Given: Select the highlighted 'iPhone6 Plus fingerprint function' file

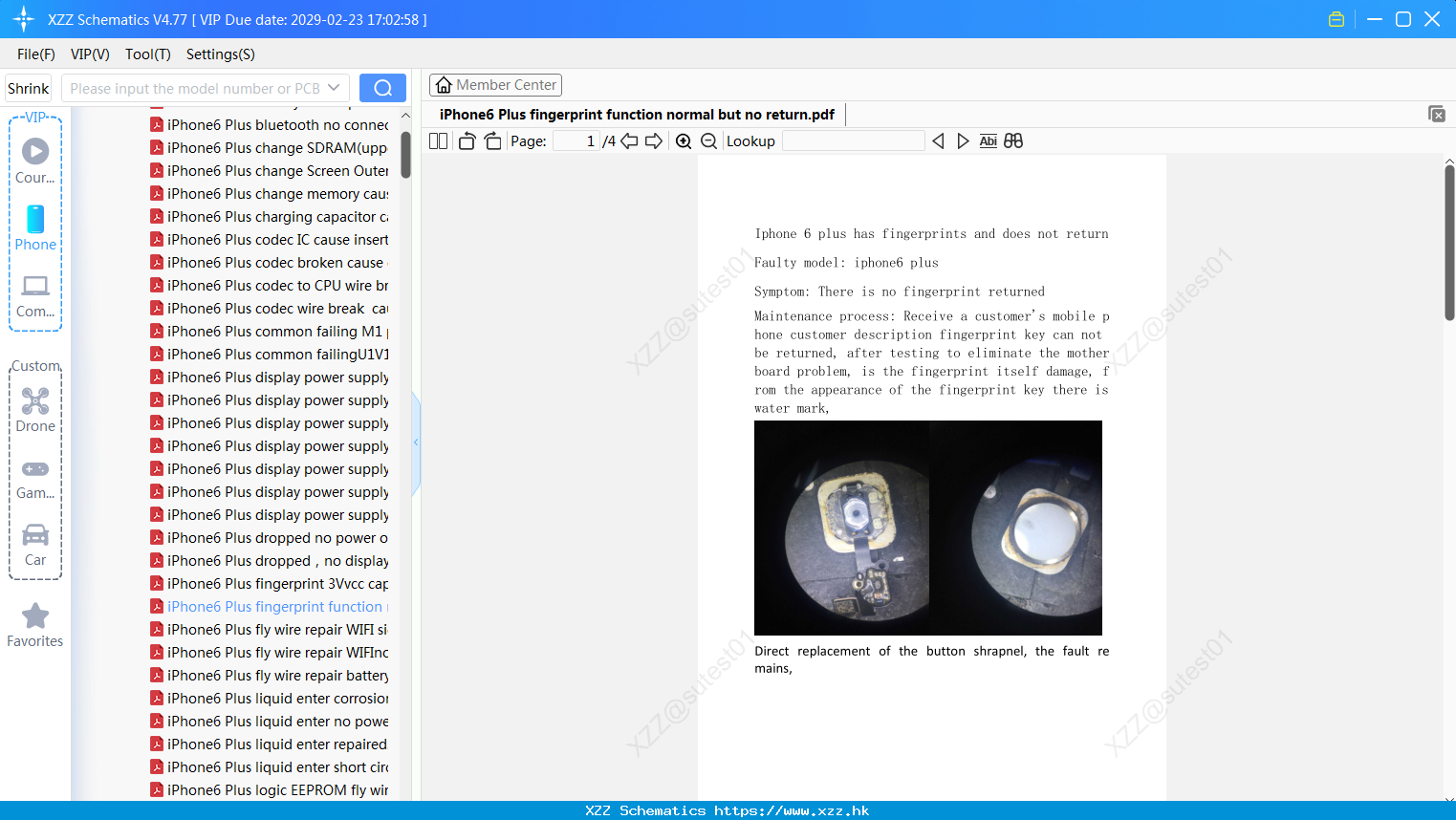Looking at the screenshot, I should [x=270, y=607].
